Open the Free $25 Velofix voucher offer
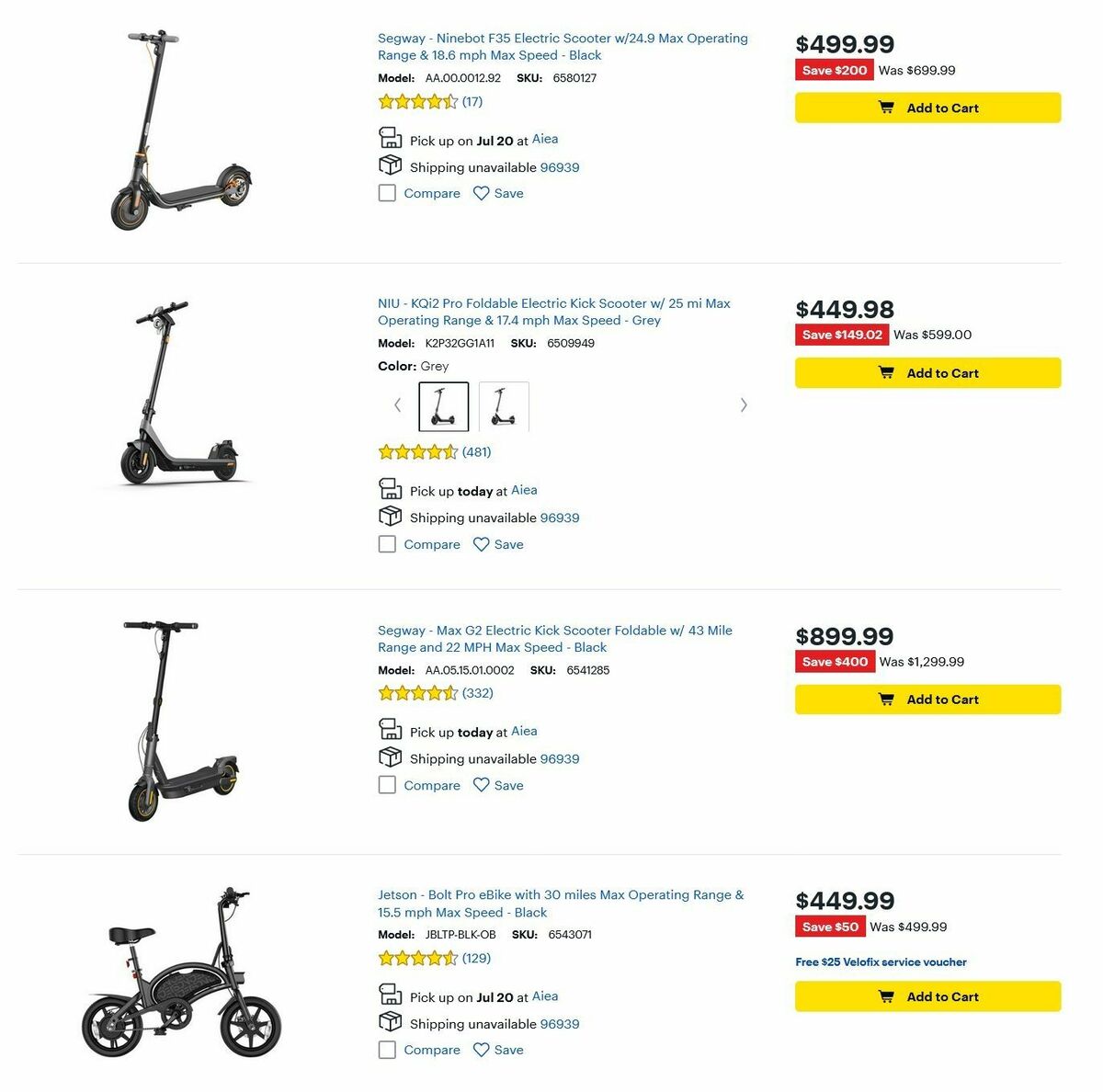 [880, 961]
